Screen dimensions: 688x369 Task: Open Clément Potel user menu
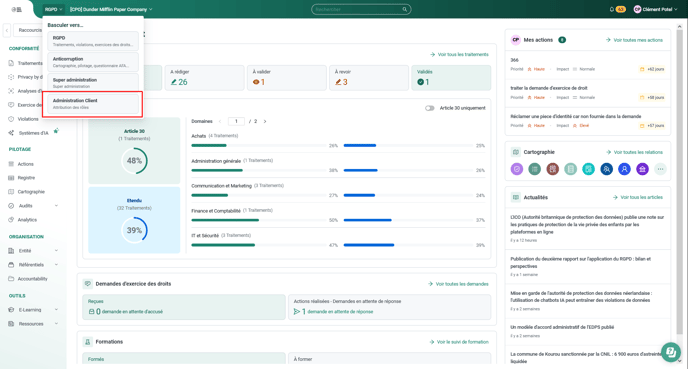coord(656,9)
